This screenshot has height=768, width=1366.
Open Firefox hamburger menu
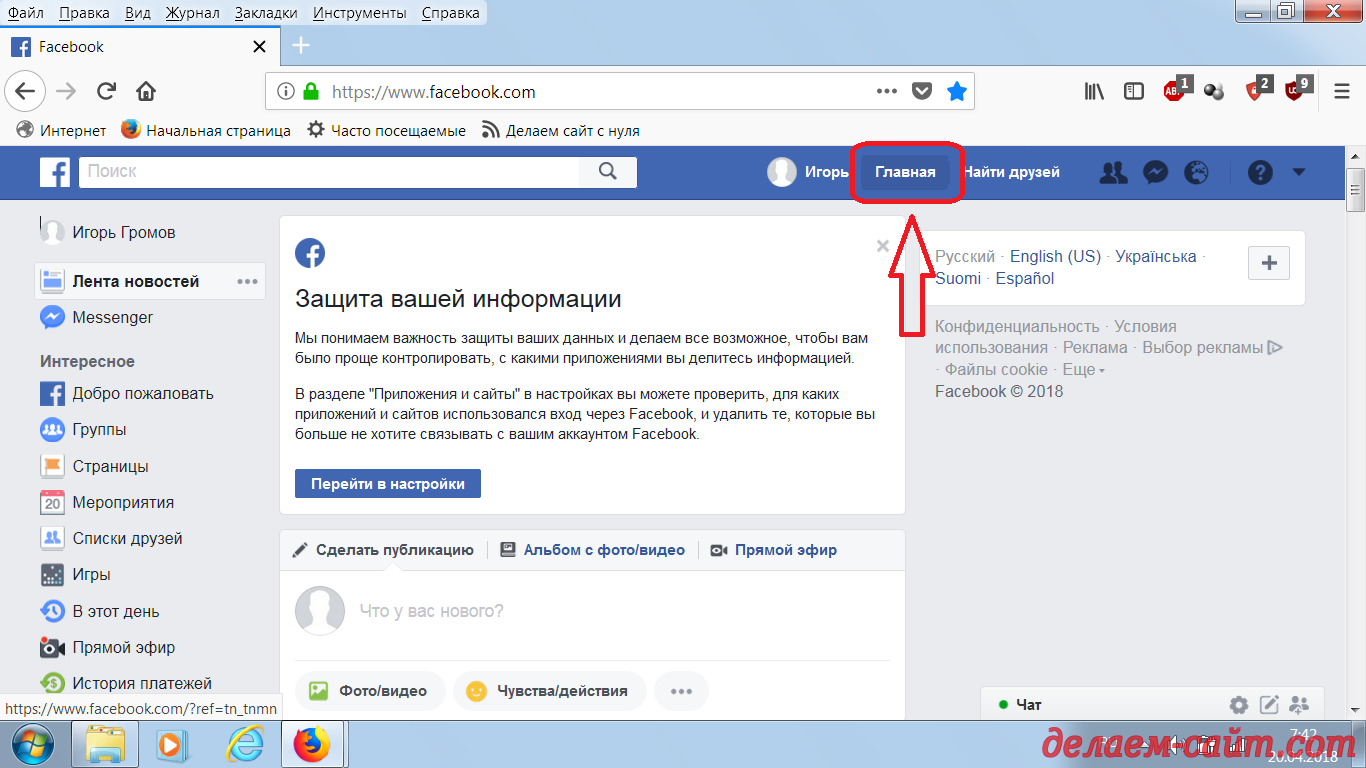[x=1342, y=91]
